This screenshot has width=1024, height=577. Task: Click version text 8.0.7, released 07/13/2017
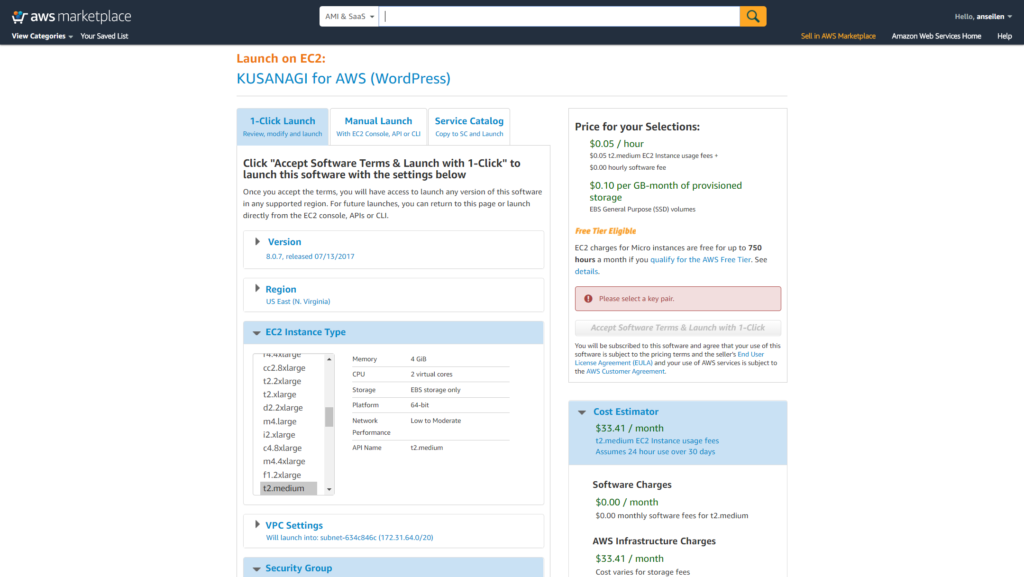coord(310,257)
